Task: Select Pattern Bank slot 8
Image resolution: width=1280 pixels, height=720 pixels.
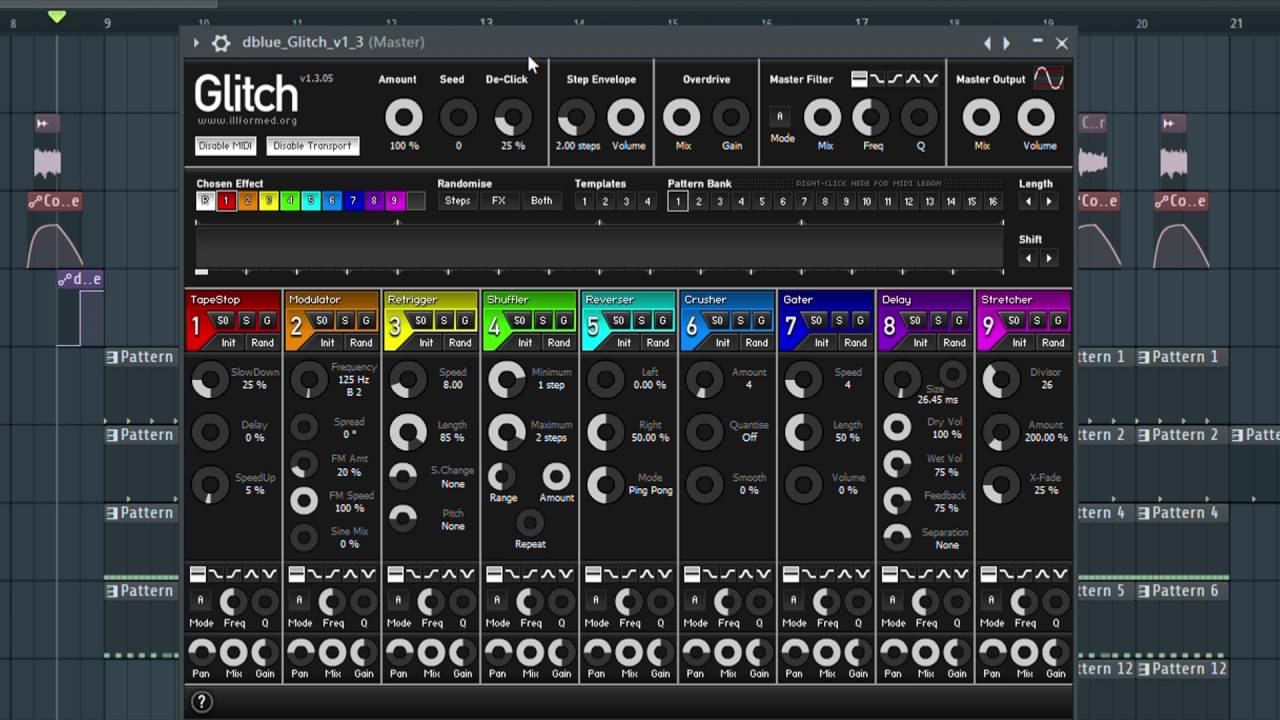Action: [x=825, y=201]
